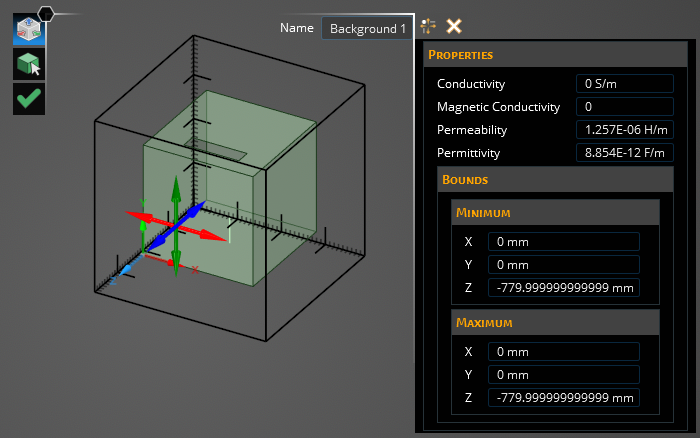Activate the green cube selection tool
The width and height of the screenshot is (700, 438).
[29, 64]
